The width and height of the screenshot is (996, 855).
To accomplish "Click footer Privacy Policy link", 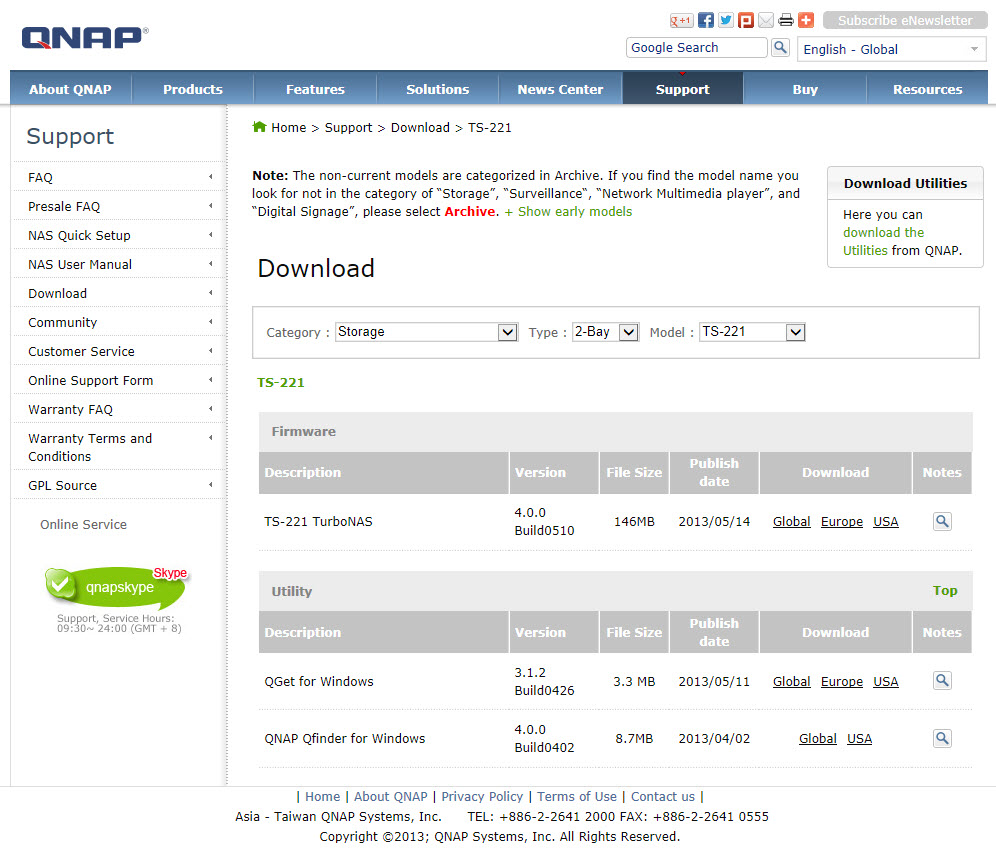I will (482, 797).
